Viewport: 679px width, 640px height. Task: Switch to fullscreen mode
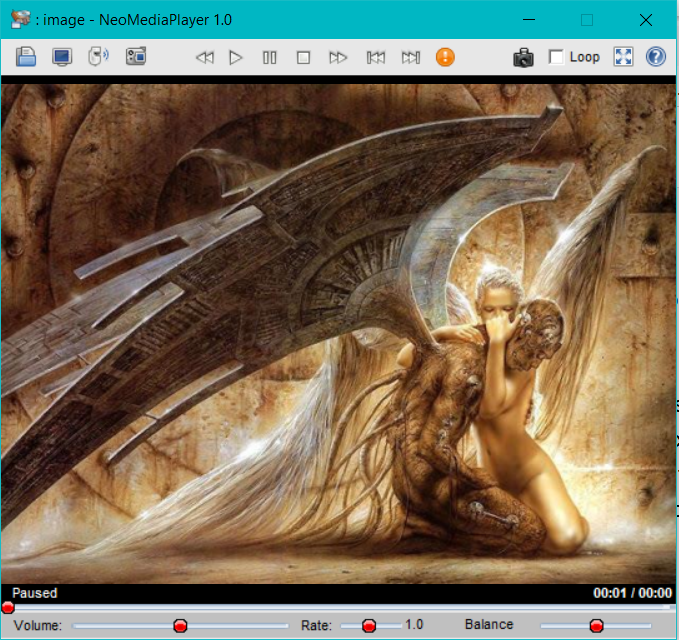623,57
